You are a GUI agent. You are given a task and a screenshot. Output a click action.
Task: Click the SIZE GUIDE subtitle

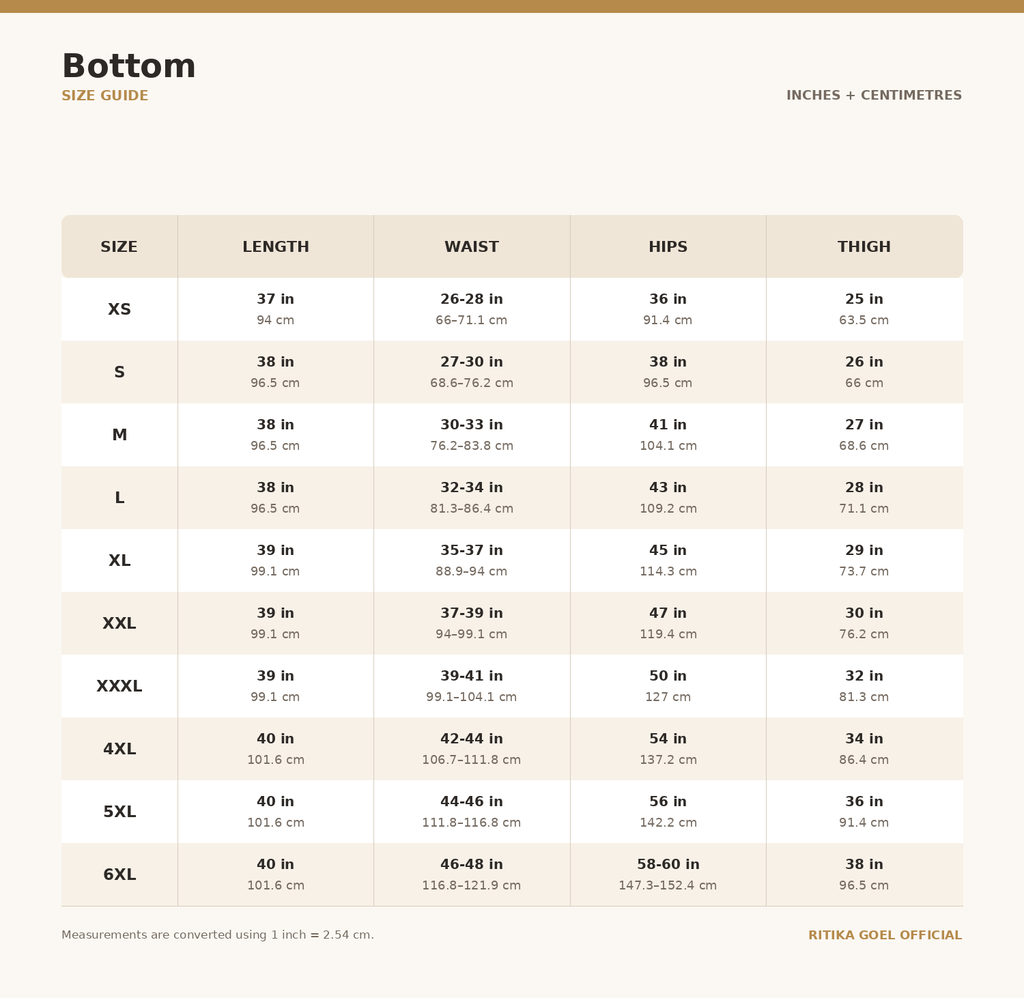[x=104, y=95]
